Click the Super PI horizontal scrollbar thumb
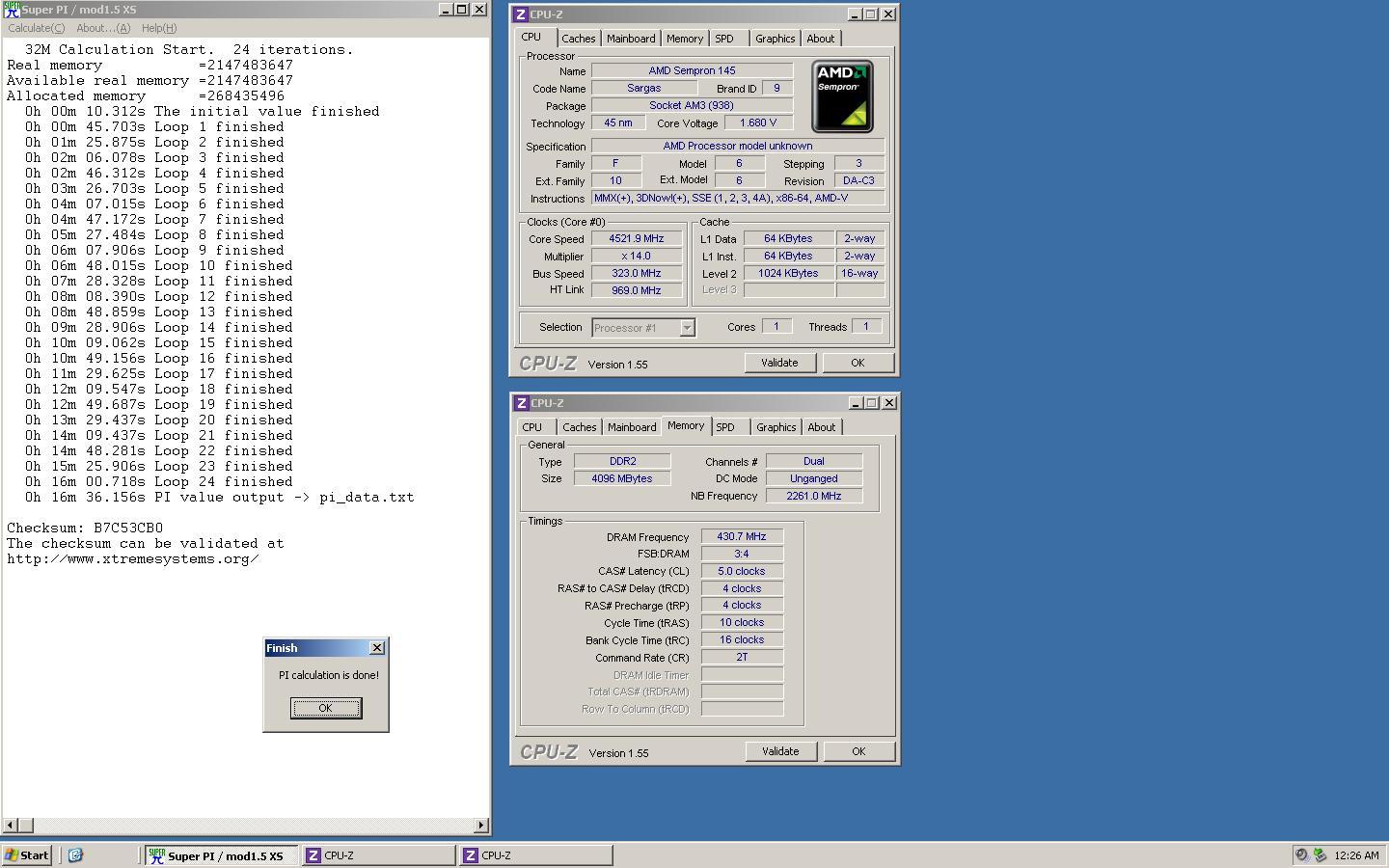Screen dimensions: 1389x868 coord(26,826)
